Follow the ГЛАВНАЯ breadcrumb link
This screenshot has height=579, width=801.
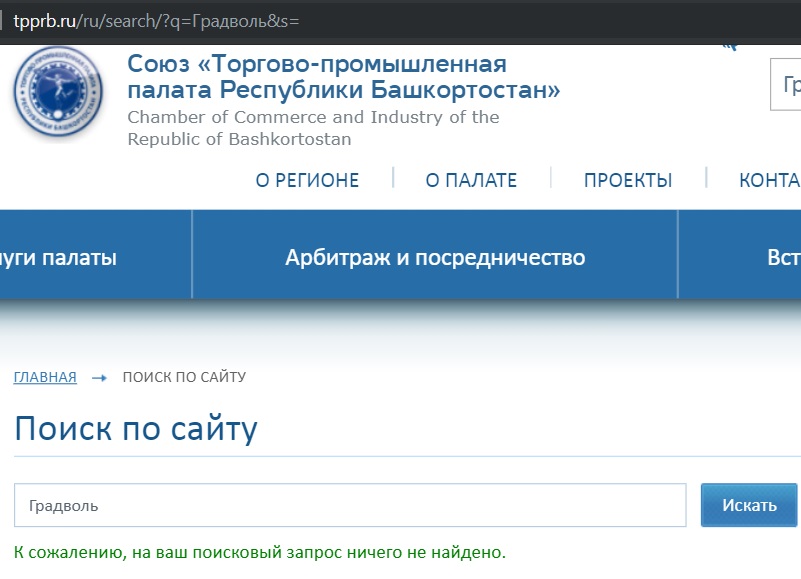[x=45, y=377]
